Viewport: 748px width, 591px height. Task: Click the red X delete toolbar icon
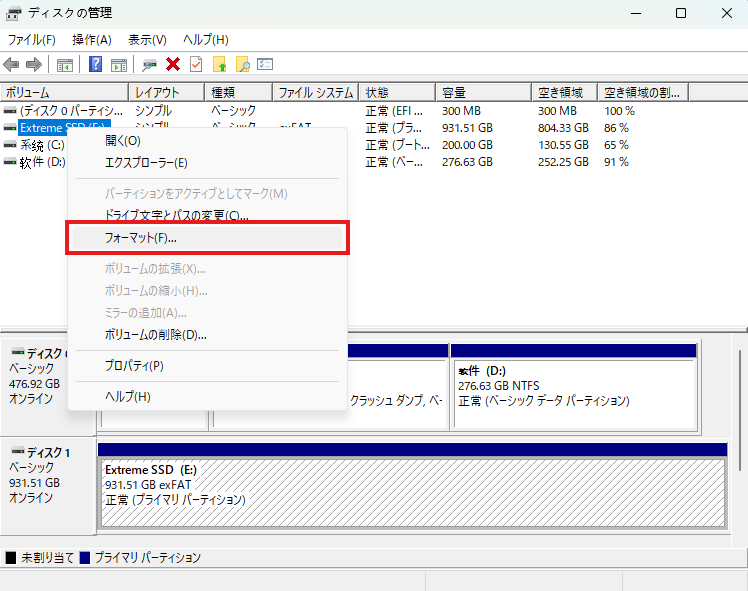click(x=173, y=65)
